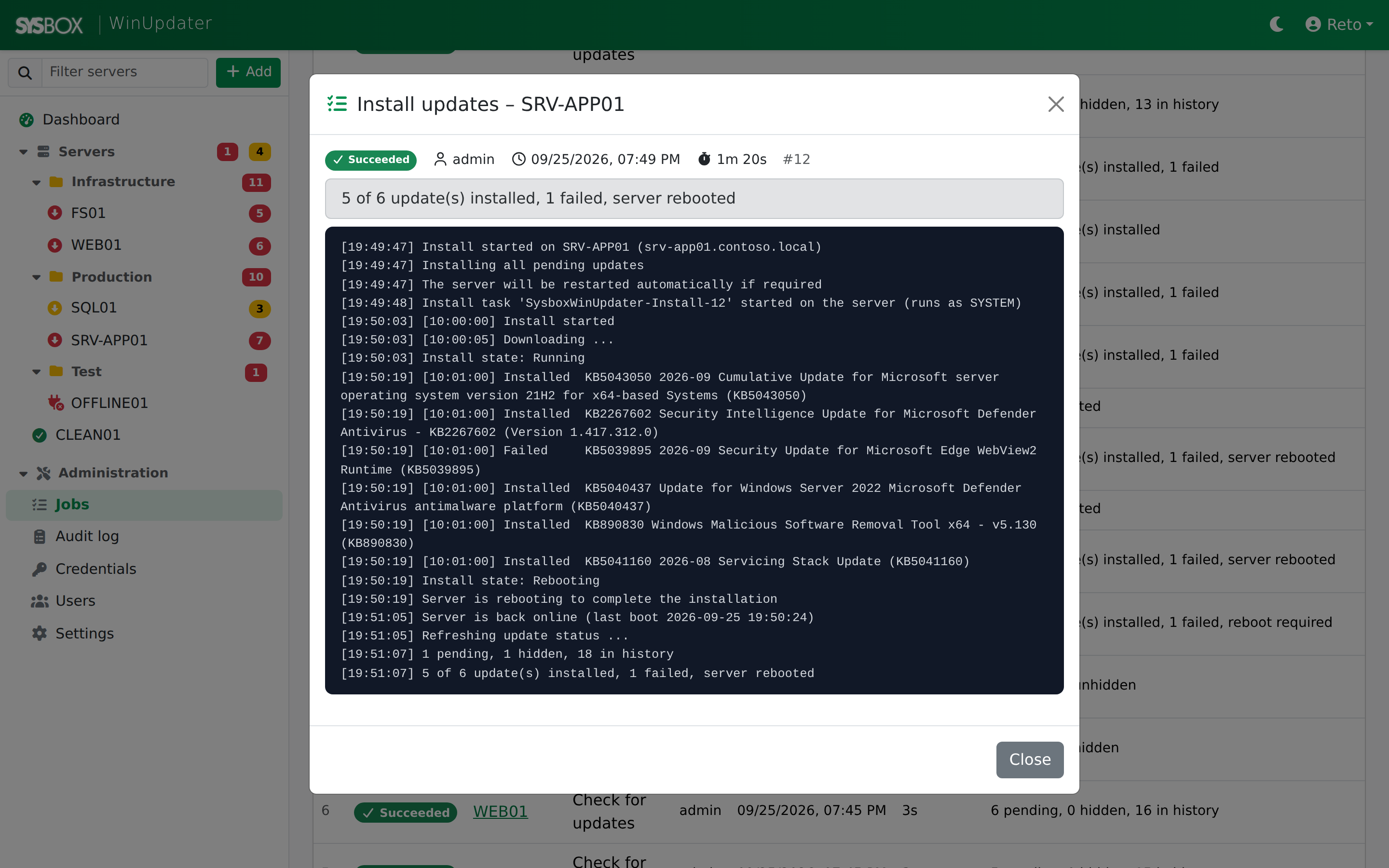
Task: Open the Users page
Action: 75,601
